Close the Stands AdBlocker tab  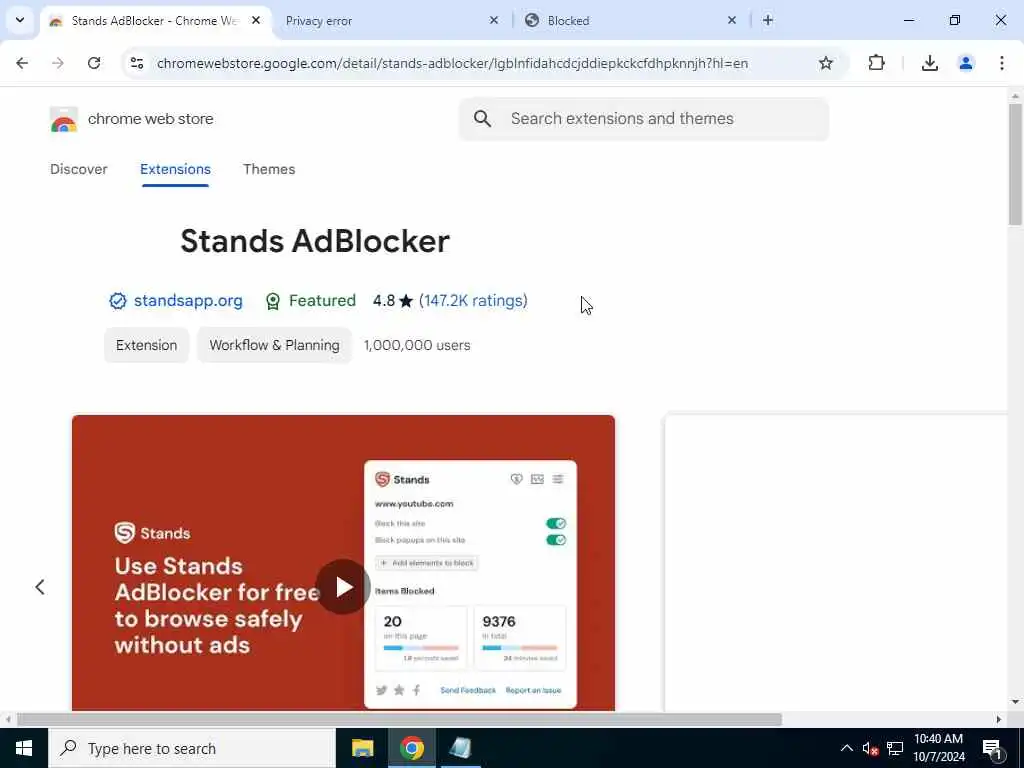click(x=256, y=20)
